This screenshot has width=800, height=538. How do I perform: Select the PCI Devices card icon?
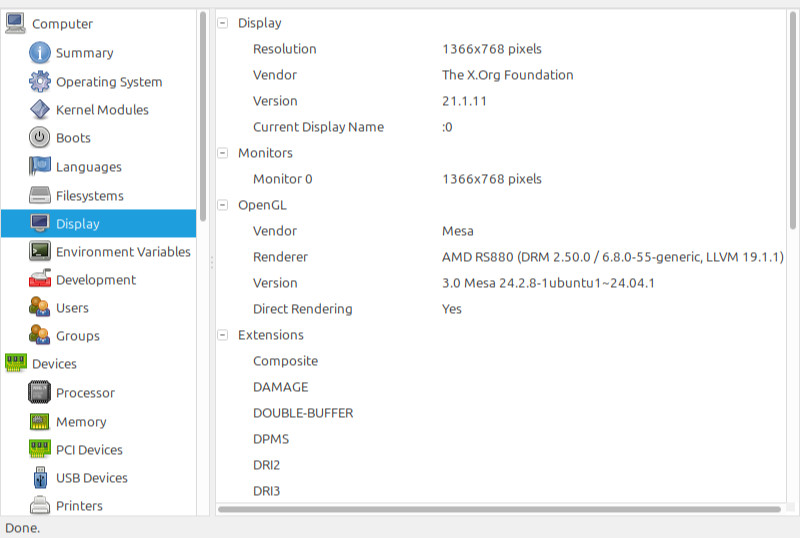click(40, 450)
